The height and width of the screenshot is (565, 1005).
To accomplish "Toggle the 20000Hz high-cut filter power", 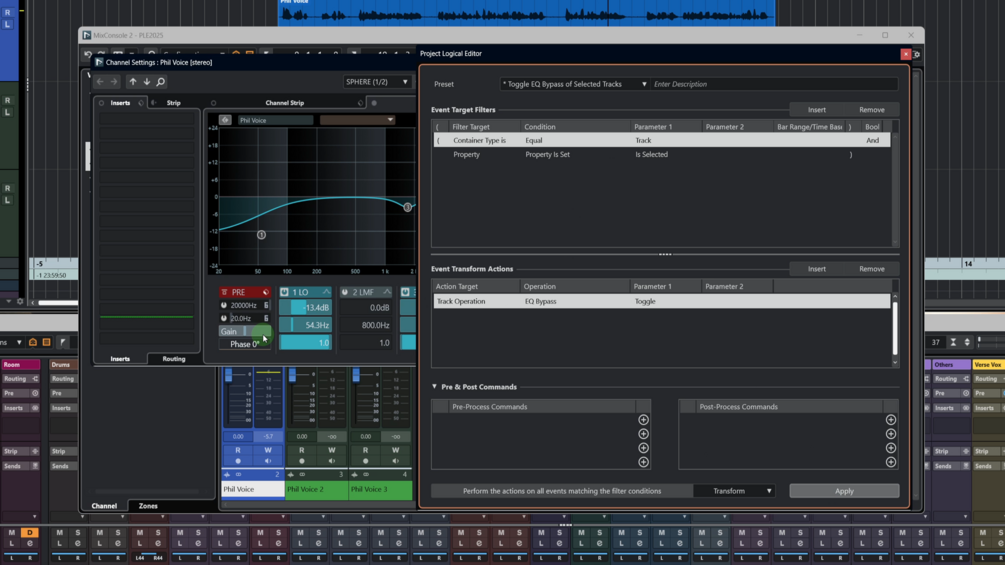I will coord(224,306).
